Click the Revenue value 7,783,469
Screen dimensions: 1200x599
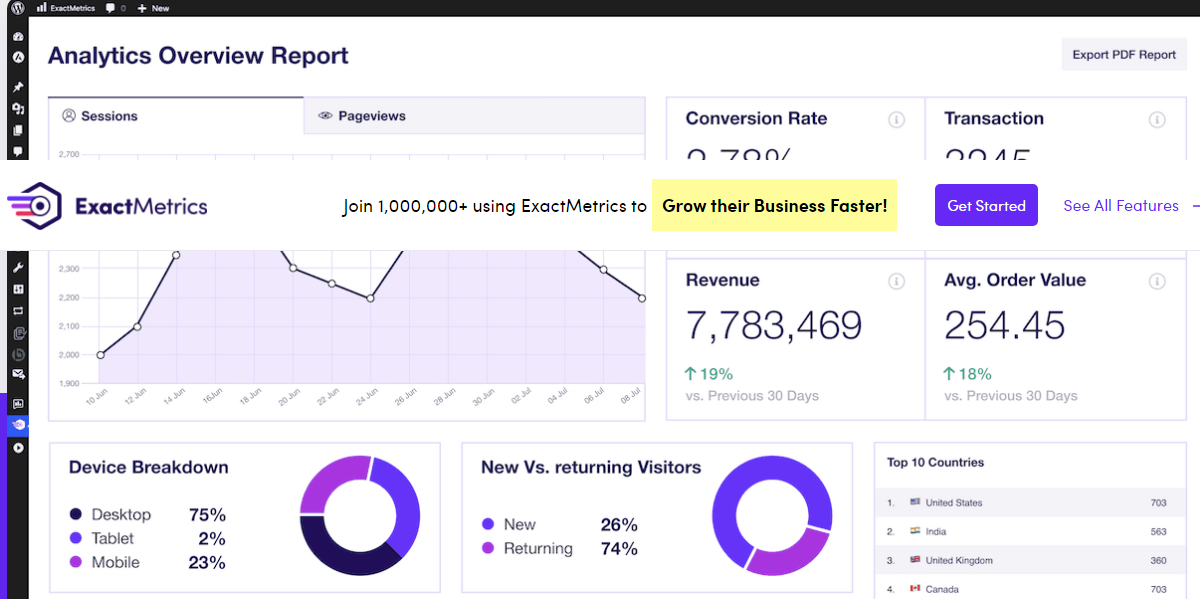774,326
